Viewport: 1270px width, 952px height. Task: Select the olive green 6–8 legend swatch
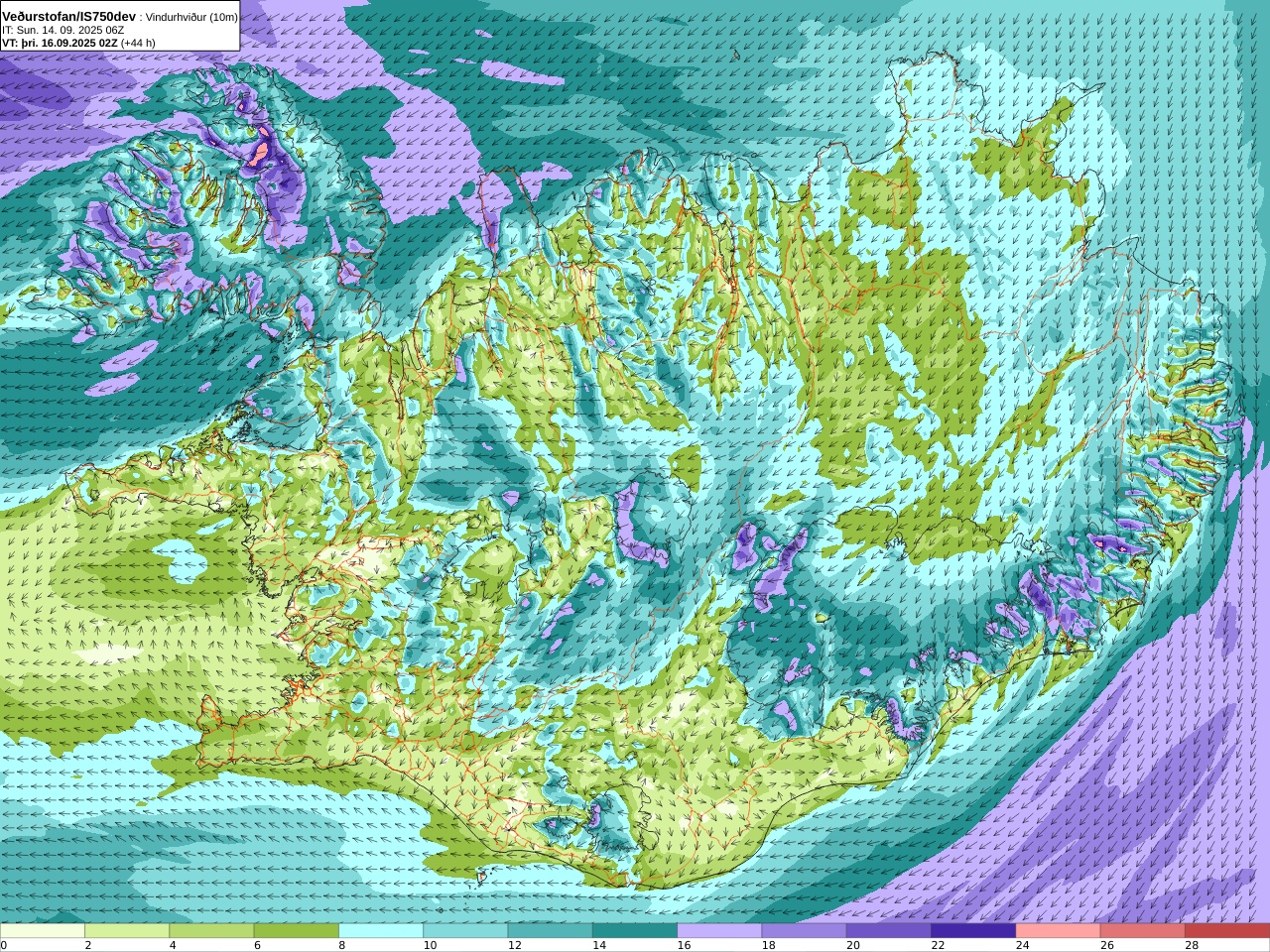297,931
